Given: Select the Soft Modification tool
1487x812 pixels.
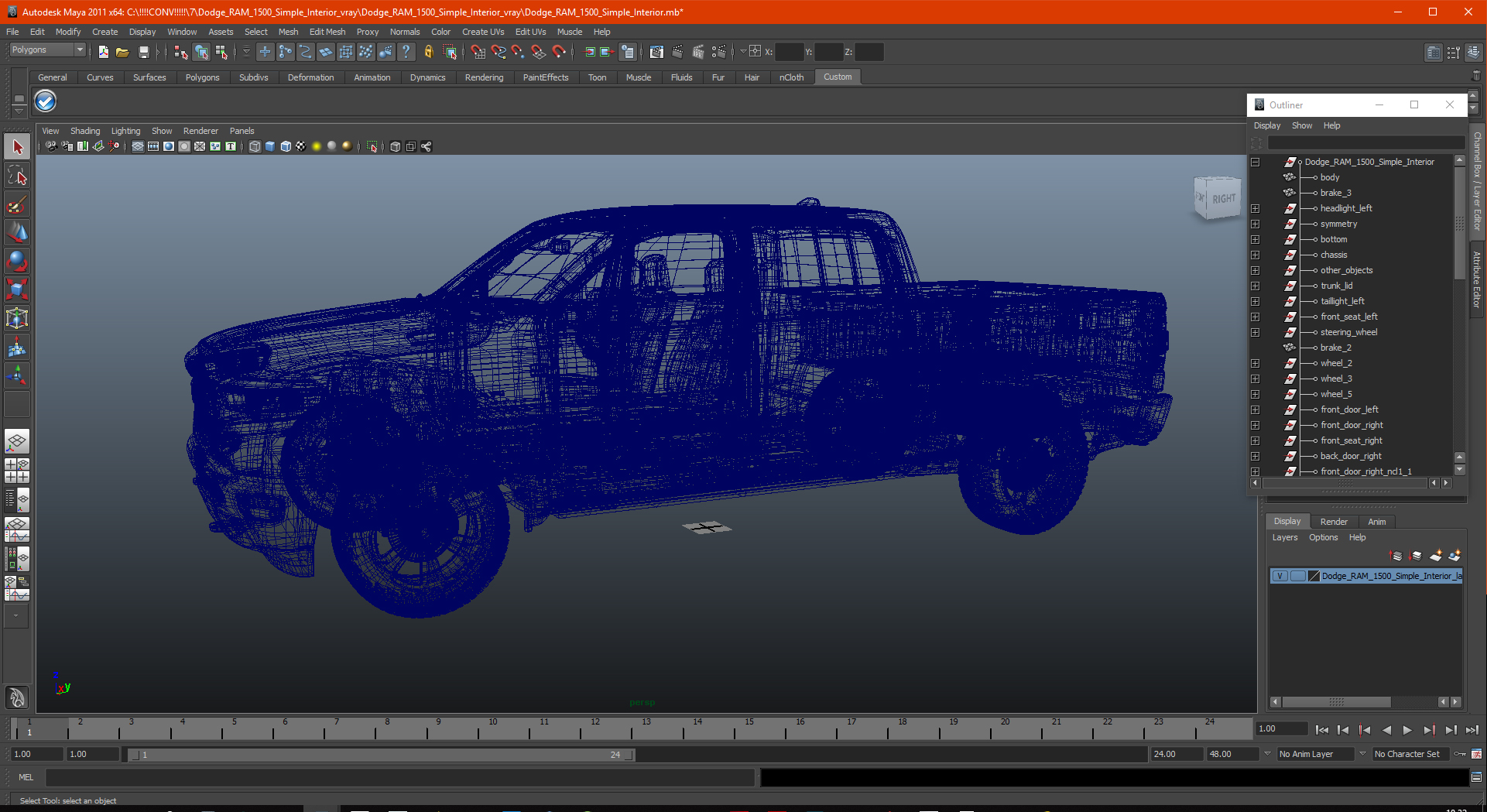Looking at the screenshot, I should [x=17, y=348].
